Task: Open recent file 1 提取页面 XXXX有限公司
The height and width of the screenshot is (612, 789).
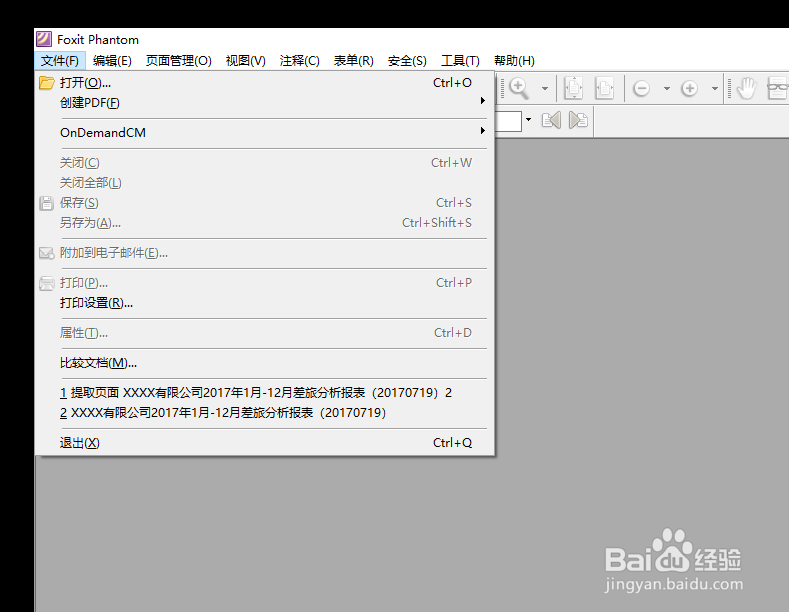Action: tap(265, 393)
